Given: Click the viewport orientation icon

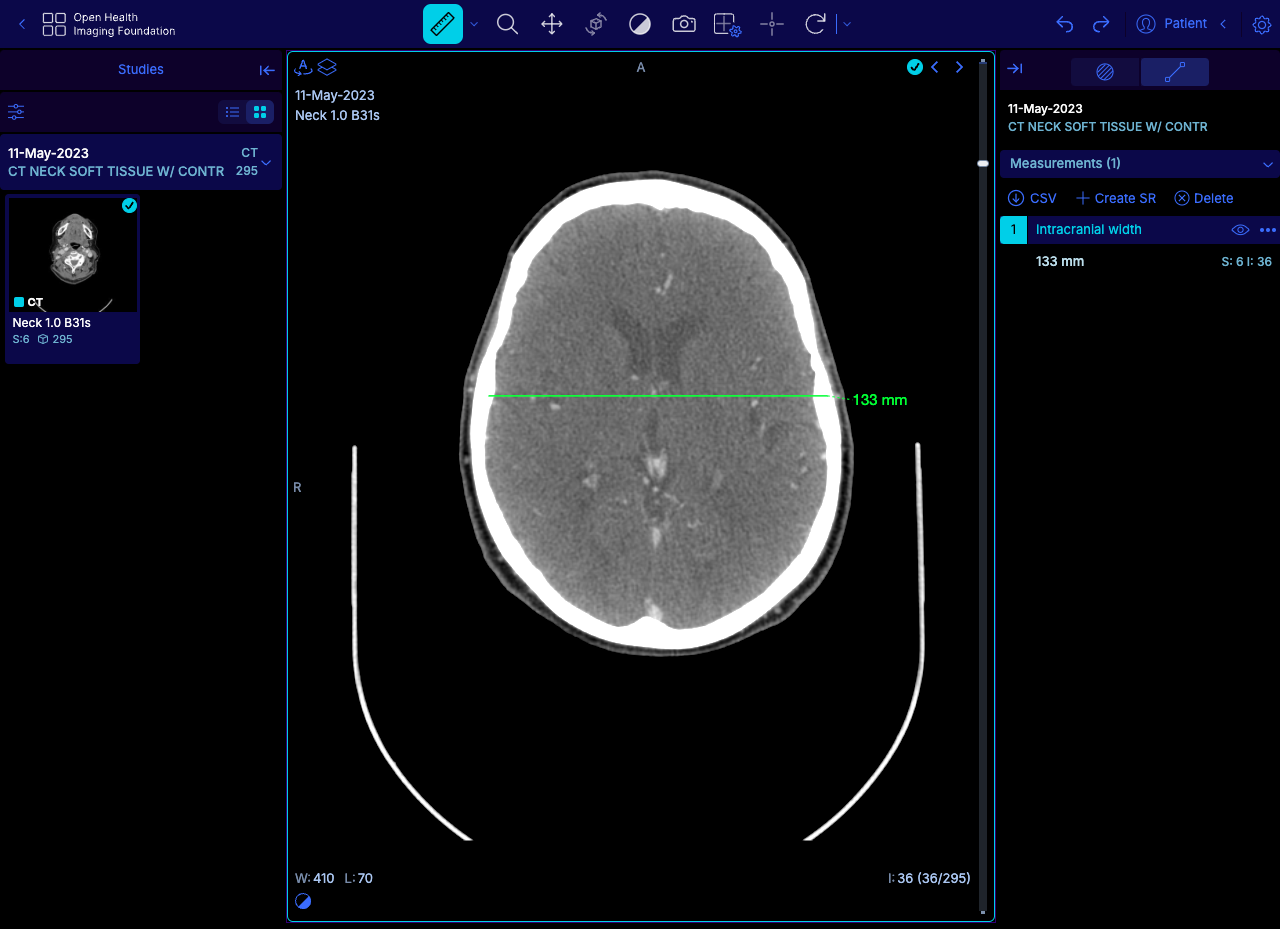Looking at the screenshot, I should click(x=303, y=67).
